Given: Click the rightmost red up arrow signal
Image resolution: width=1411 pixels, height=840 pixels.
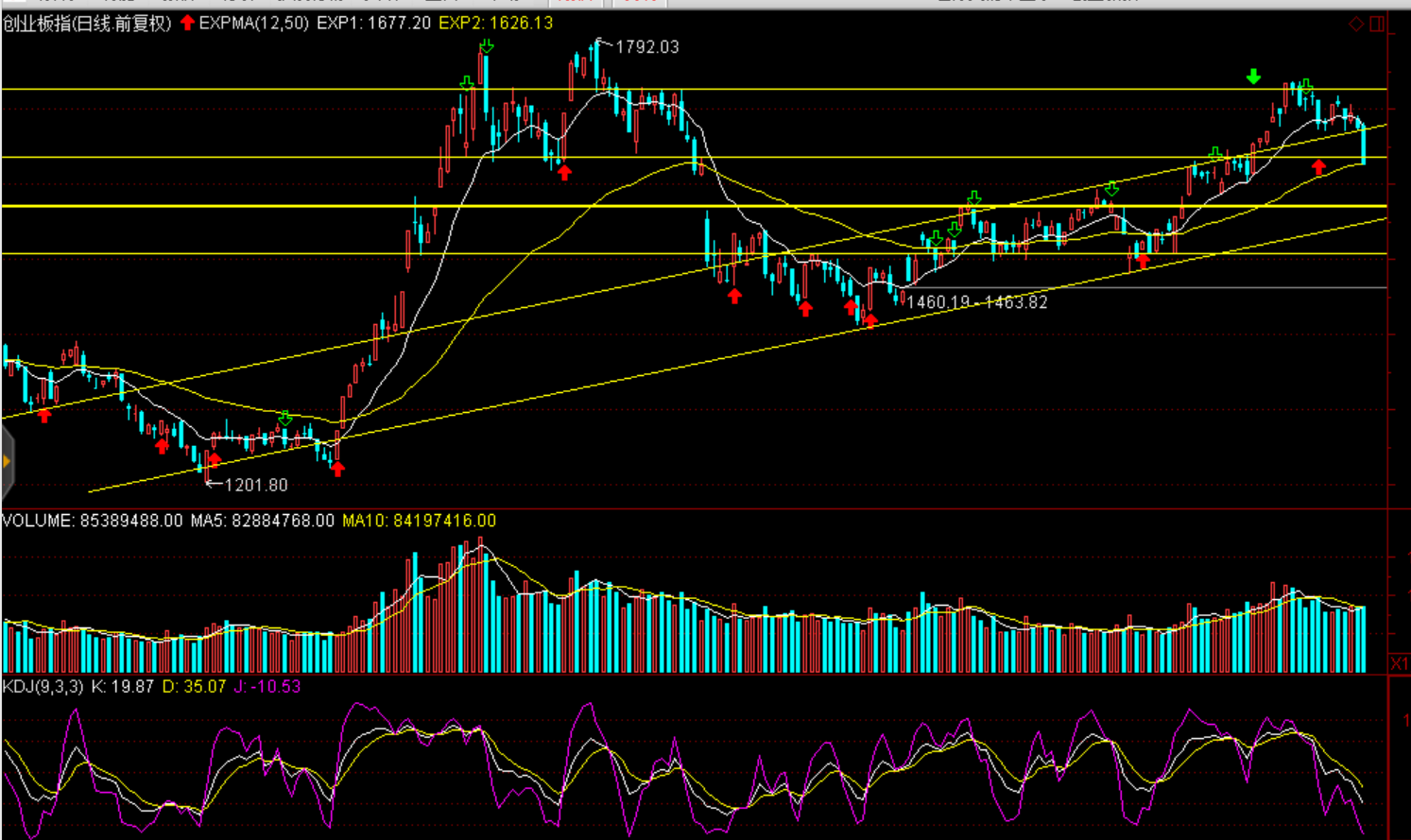Looking at the screenshot, I should (1318, 167).
